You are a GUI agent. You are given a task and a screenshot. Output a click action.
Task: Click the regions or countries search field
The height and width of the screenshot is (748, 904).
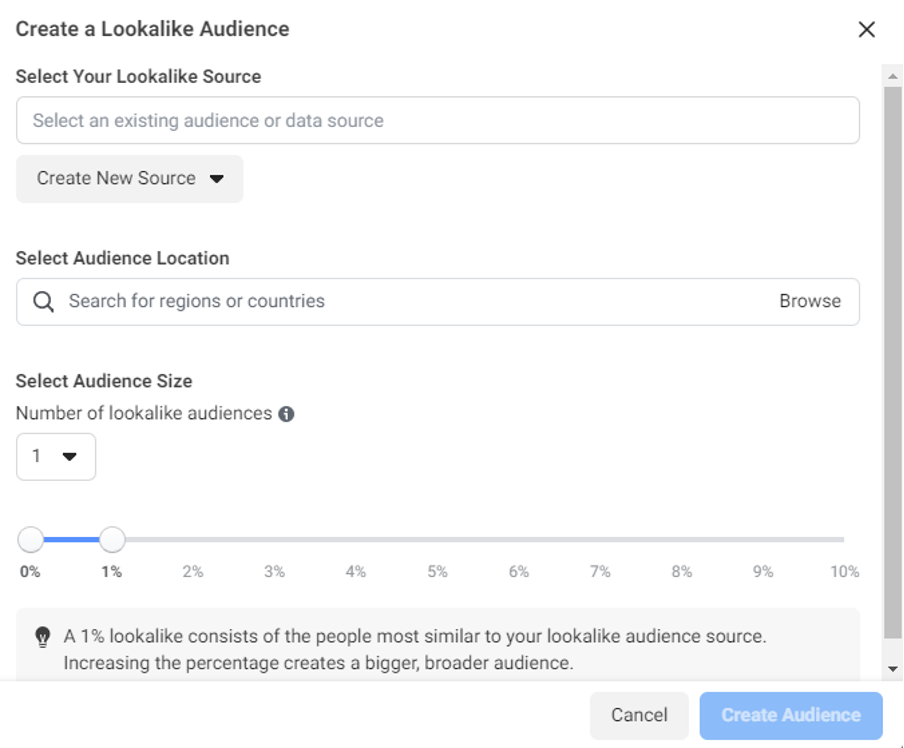point(400,300)
